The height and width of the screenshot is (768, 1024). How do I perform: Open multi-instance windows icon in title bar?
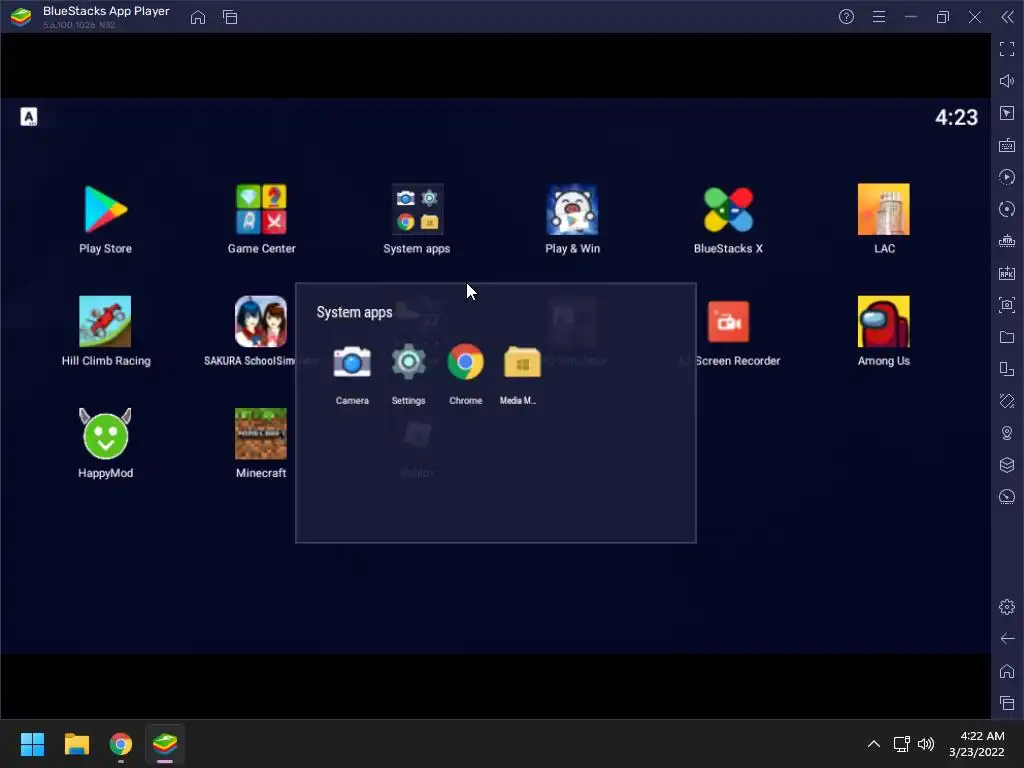pyautogui.click(x=230, y=17)
